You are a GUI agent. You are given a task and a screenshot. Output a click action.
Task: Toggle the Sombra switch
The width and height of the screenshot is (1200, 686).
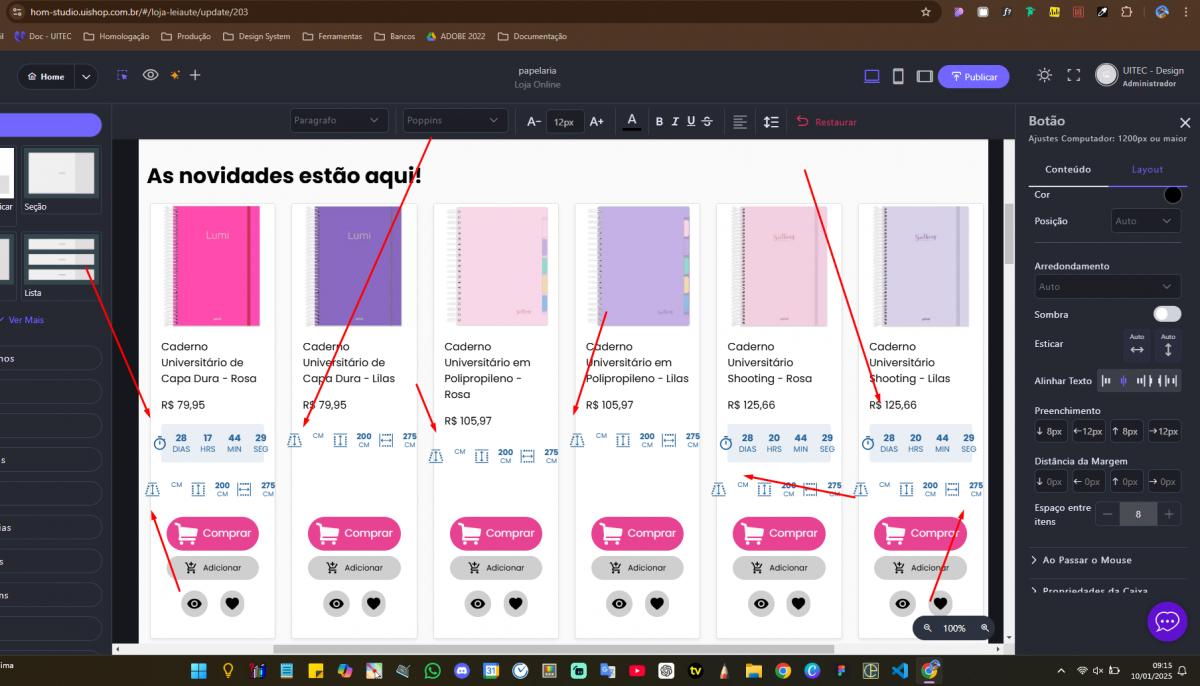point(1166,314)
